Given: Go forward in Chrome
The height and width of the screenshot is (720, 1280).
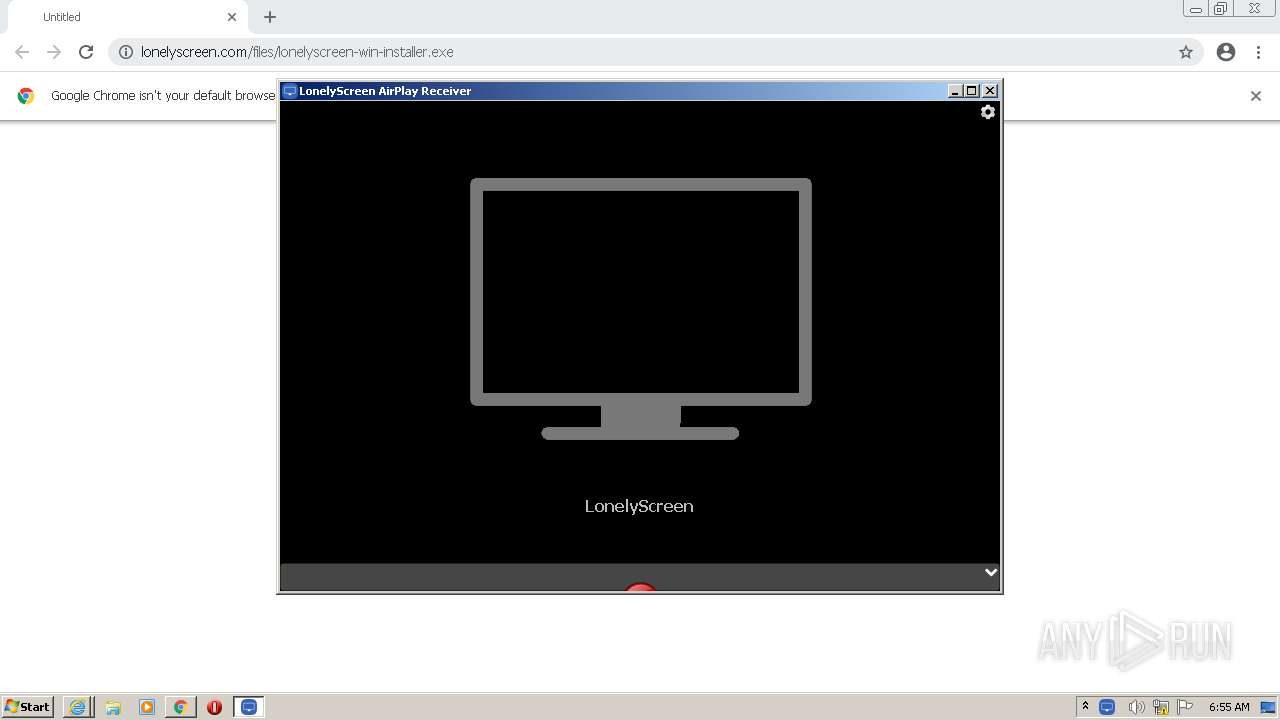Looking at the screenshot, I should click(x=54, y=52).
